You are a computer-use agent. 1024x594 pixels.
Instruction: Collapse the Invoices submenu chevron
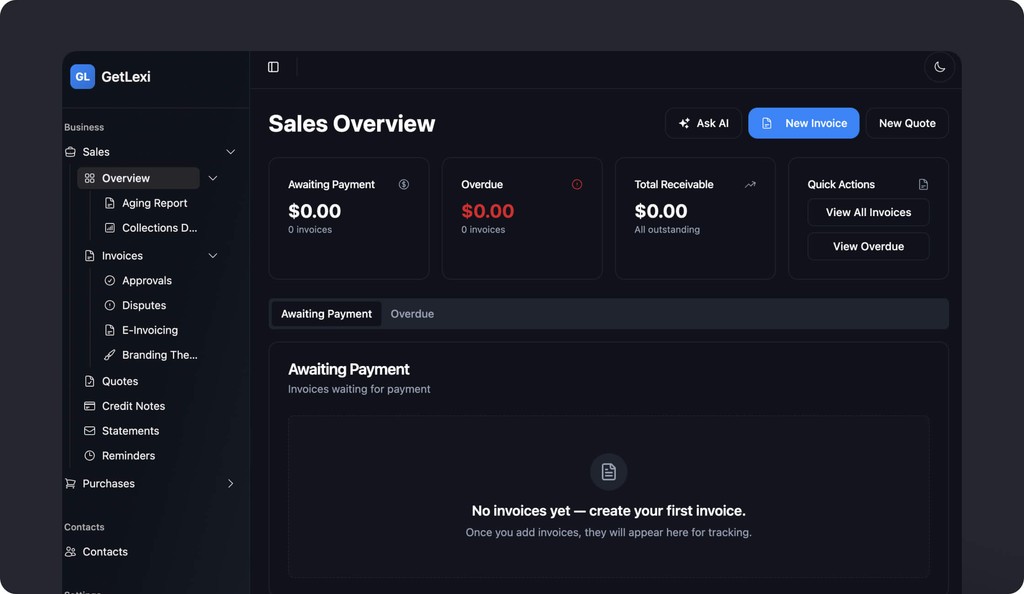tap(213, 256)
